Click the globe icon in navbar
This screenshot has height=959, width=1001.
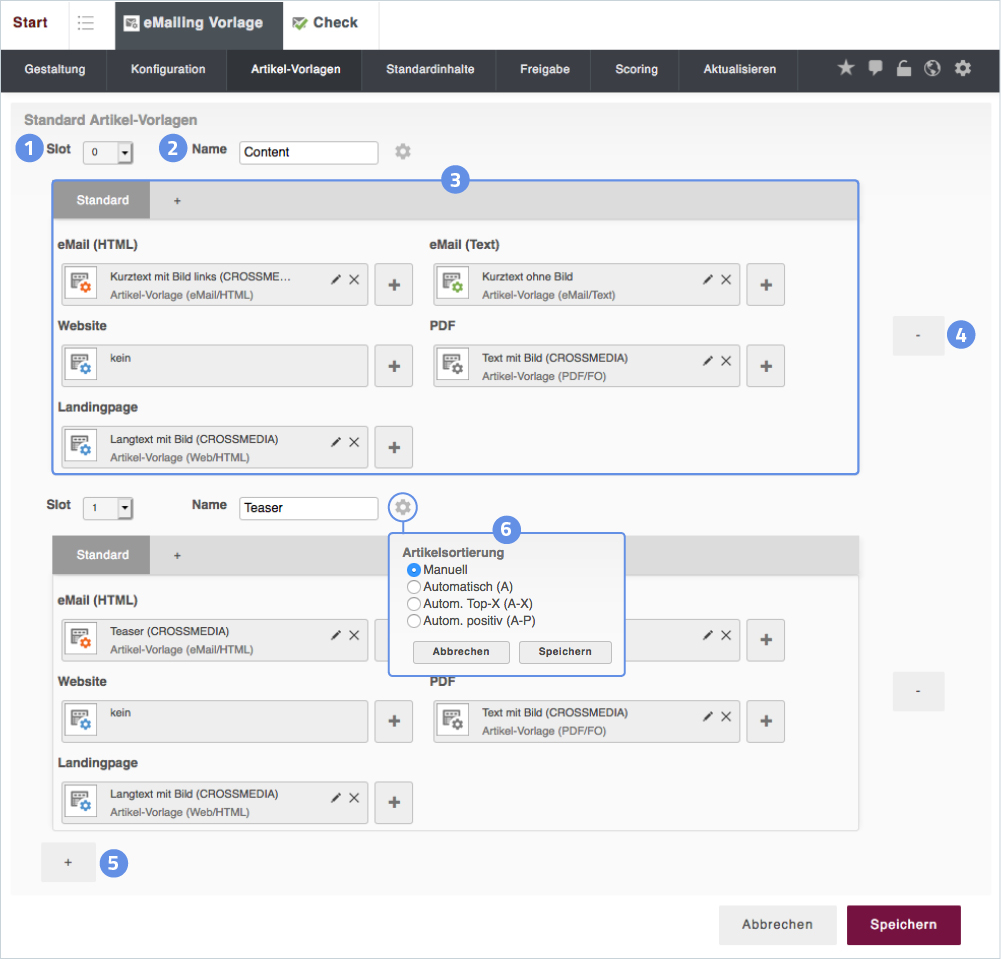pos(932,68)
